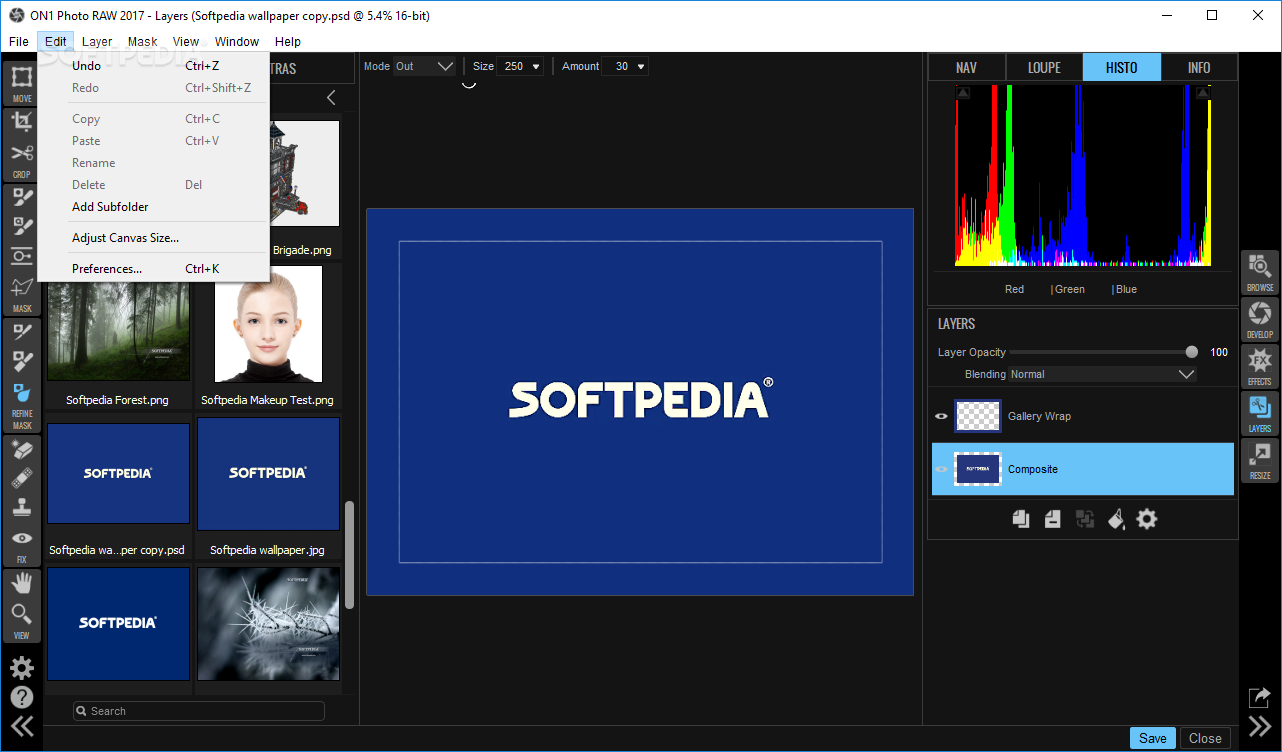Switch to the Browse module
1282x752 pixels.
tap(1260, 272)
